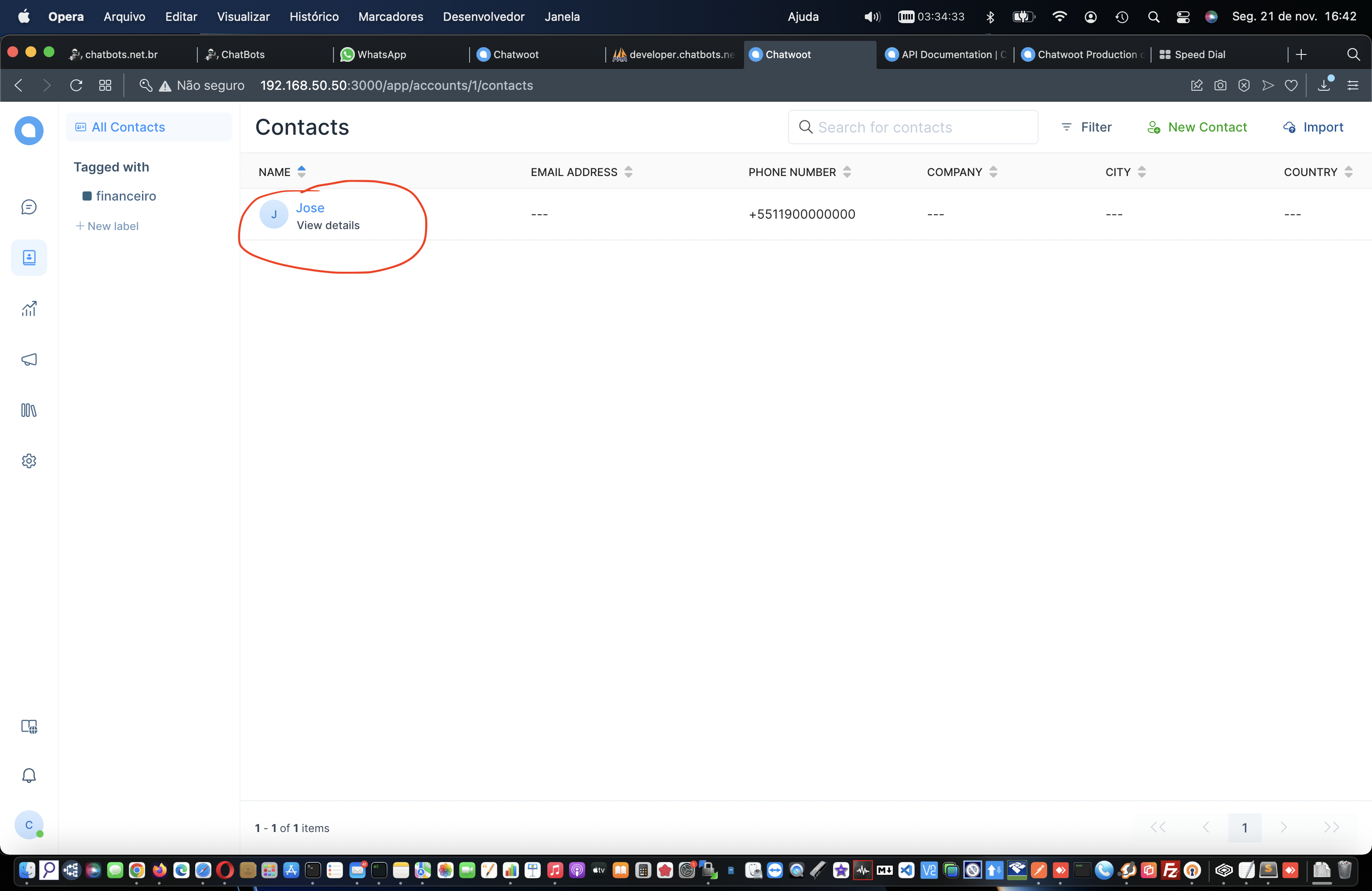The height and width of the screenshot is (891, 1372).
Task: Open the user profile avatar C
Action: tap(29, 825)
